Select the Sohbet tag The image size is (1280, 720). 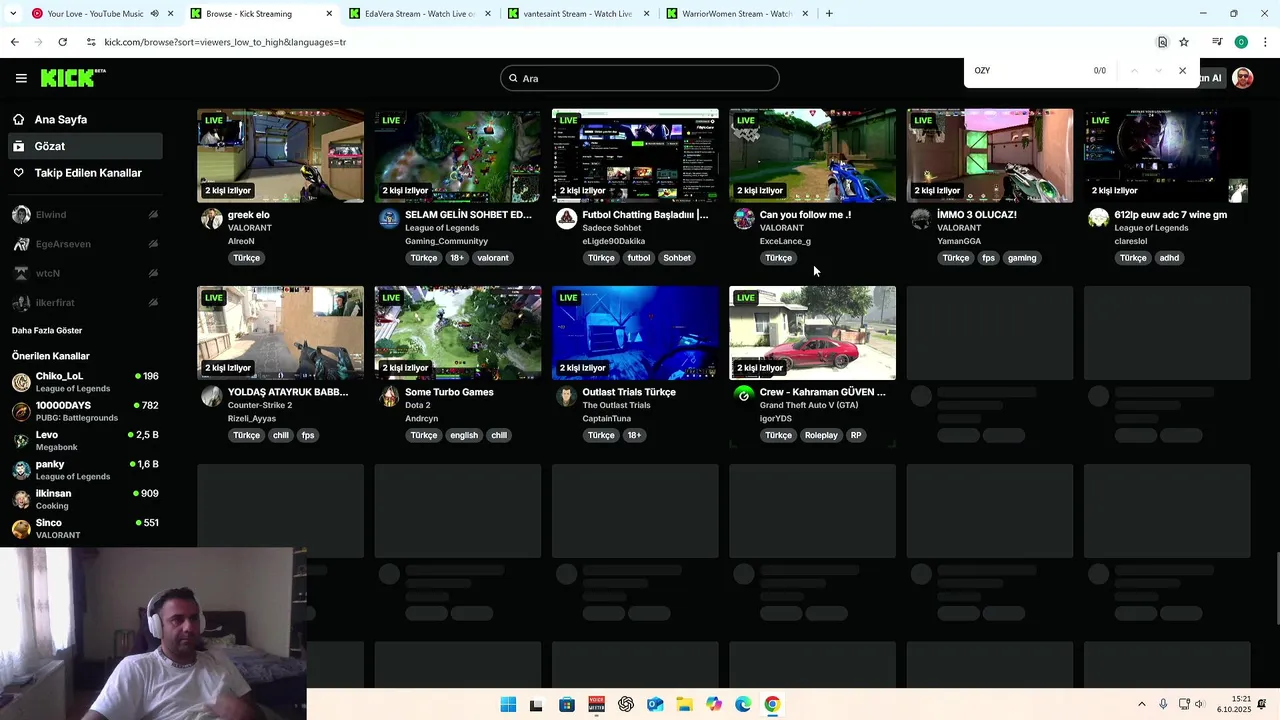[677, 258]
